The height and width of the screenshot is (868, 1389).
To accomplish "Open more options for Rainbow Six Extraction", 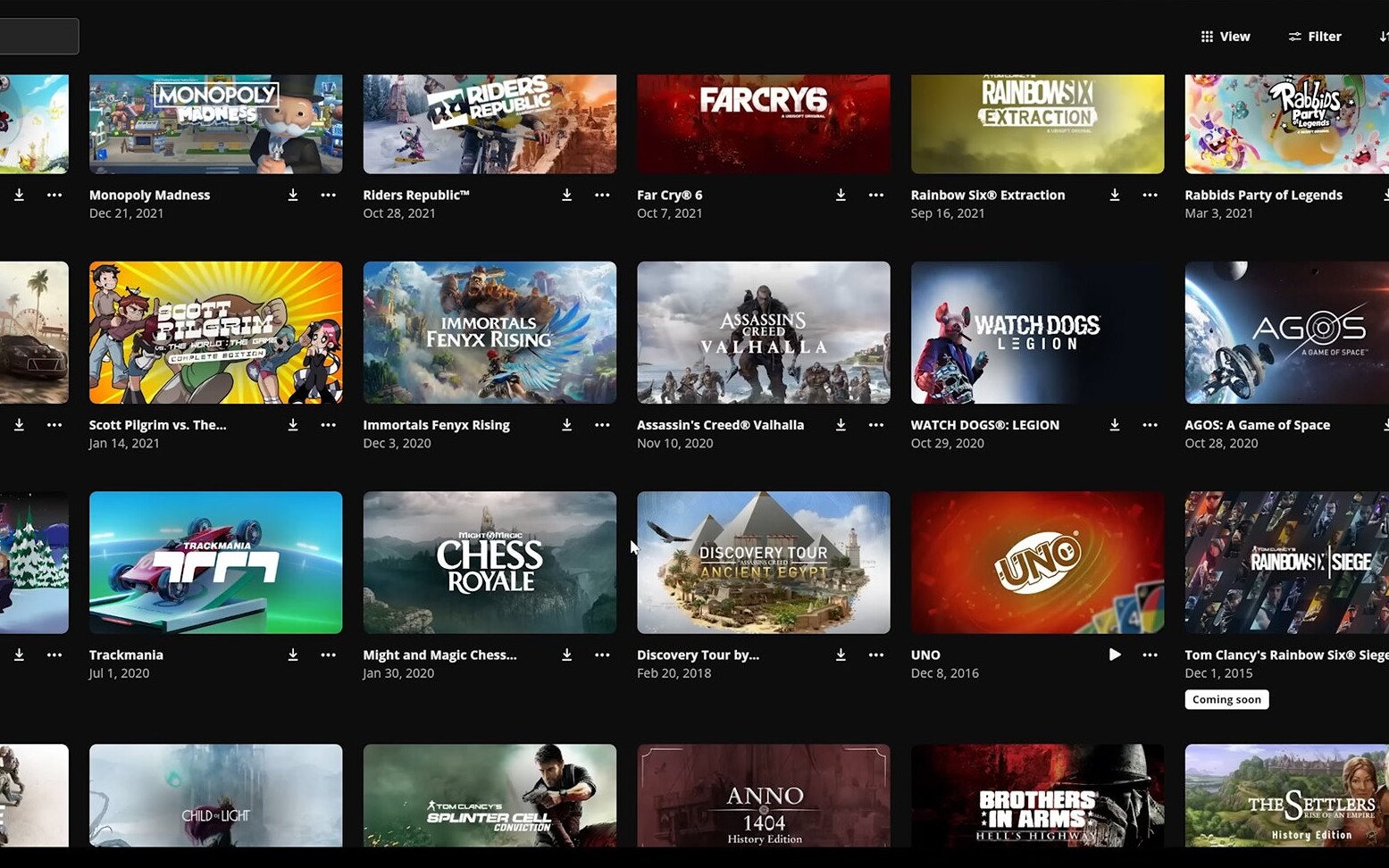I will tap(1150, 195).
